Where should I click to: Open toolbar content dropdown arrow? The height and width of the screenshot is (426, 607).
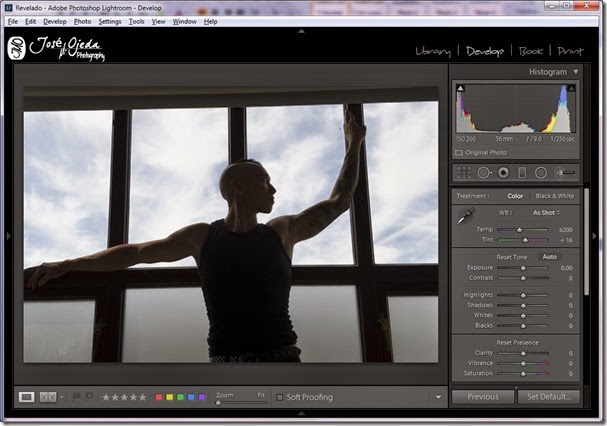[x=438, y=397]
